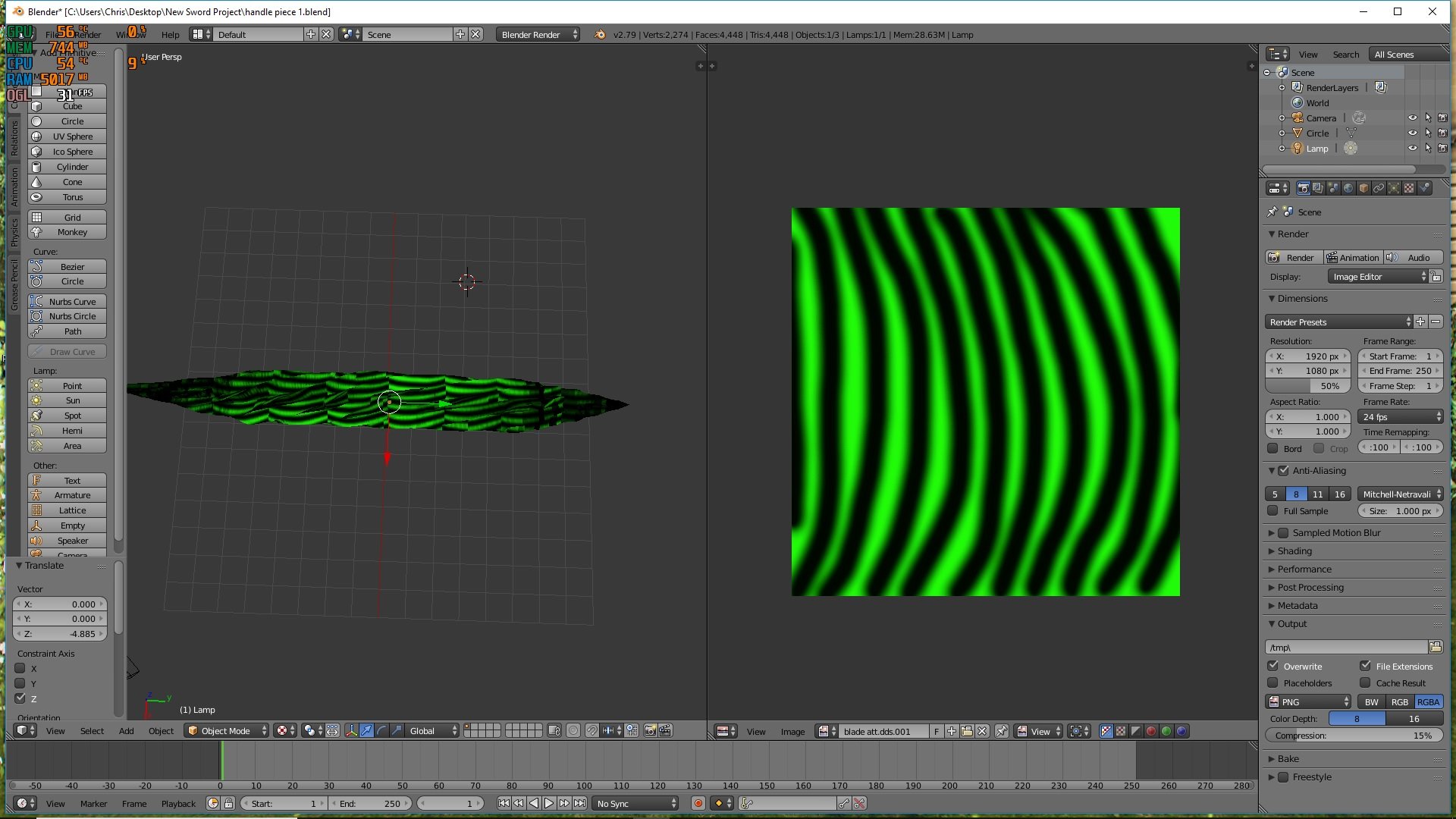Click the /tmp\ output path field
This screenshot has width=1456, height=819.
(1346, 647)
